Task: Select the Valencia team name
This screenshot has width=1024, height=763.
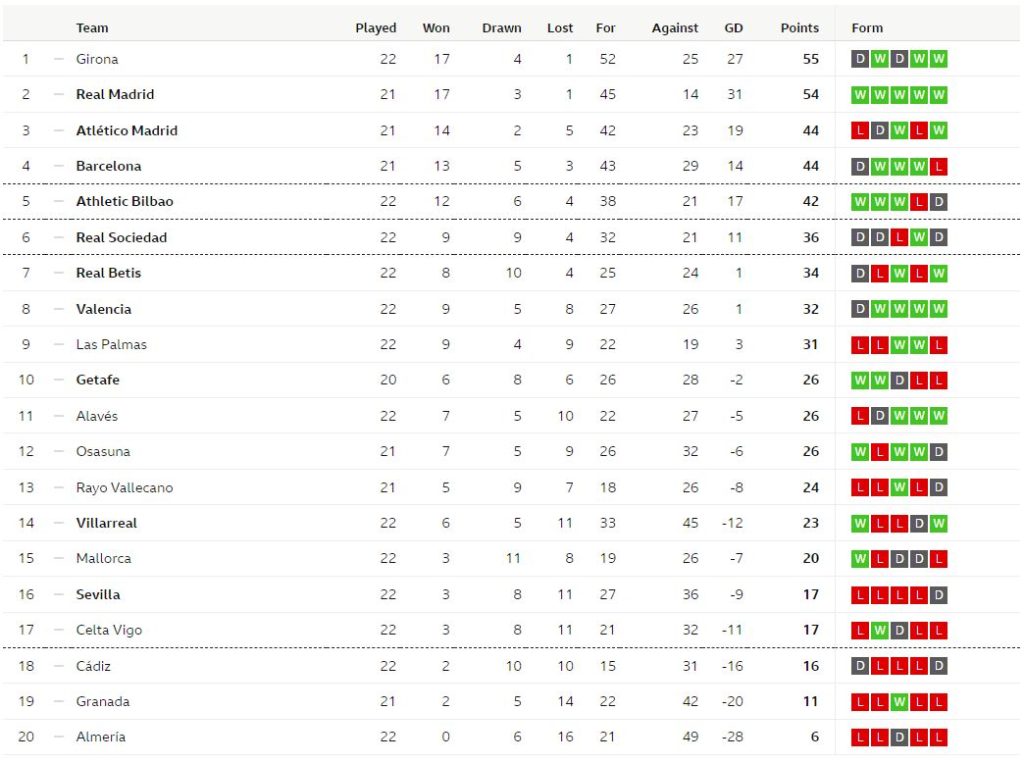Action: click(x=103, y=309)
